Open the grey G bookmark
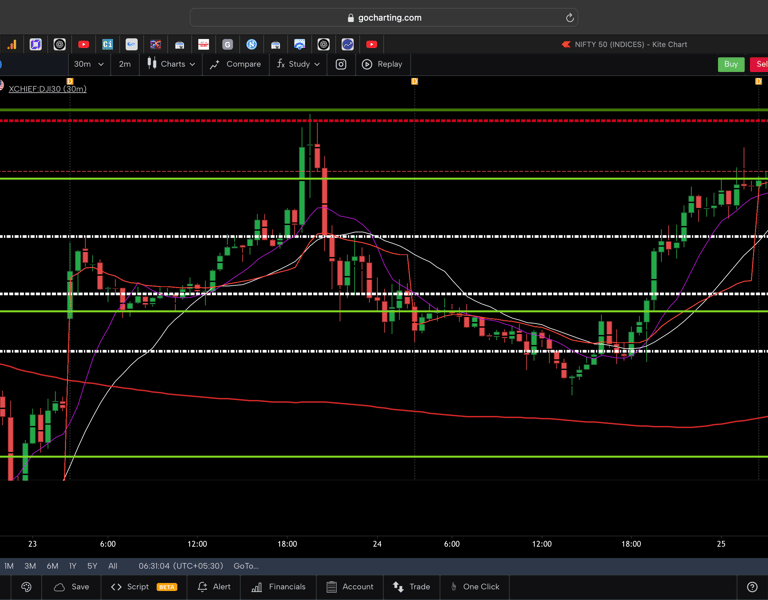 (227, 45)
